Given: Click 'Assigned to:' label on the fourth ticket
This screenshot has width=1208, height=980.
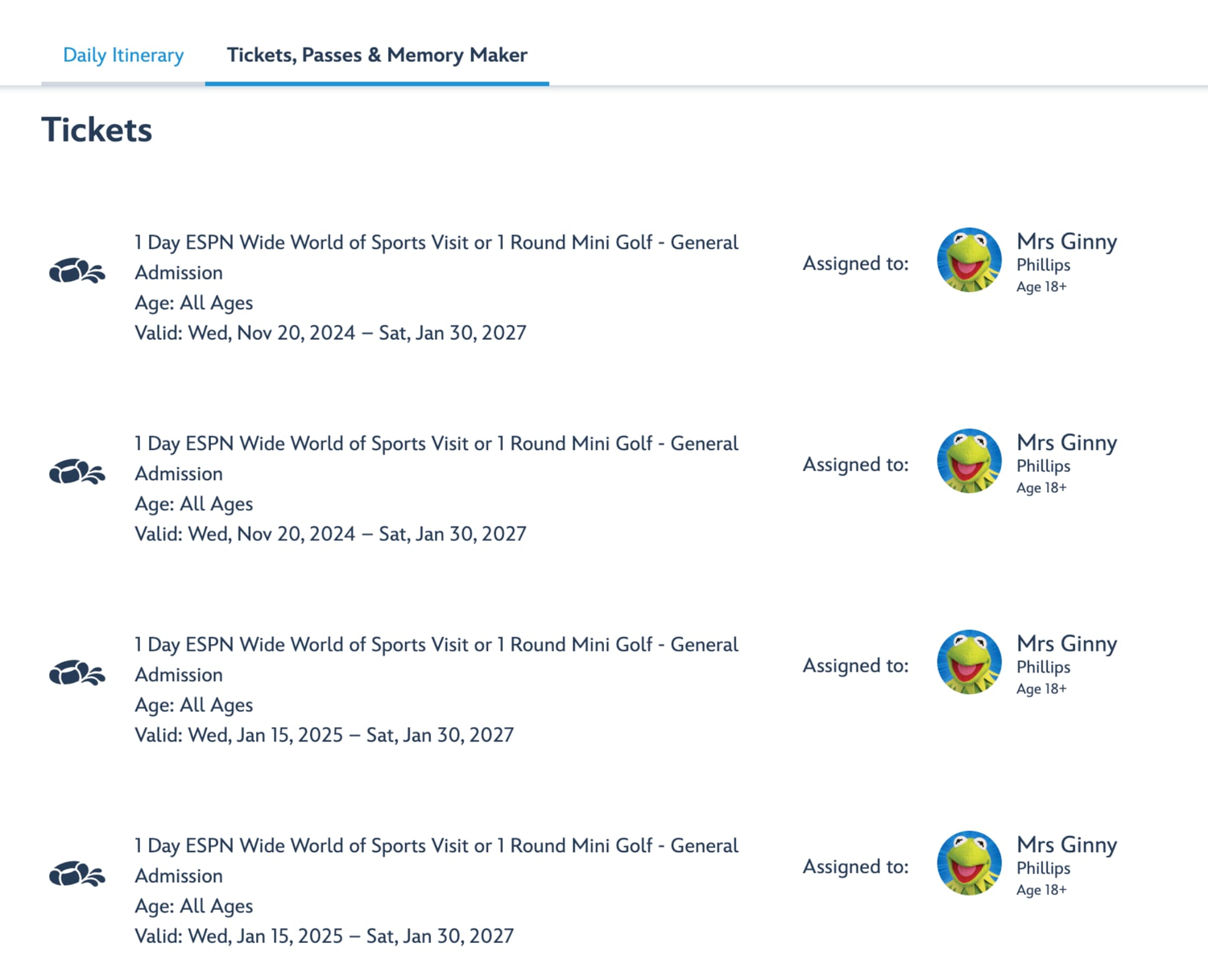Looking at the screenshot, I should point(855,866).
